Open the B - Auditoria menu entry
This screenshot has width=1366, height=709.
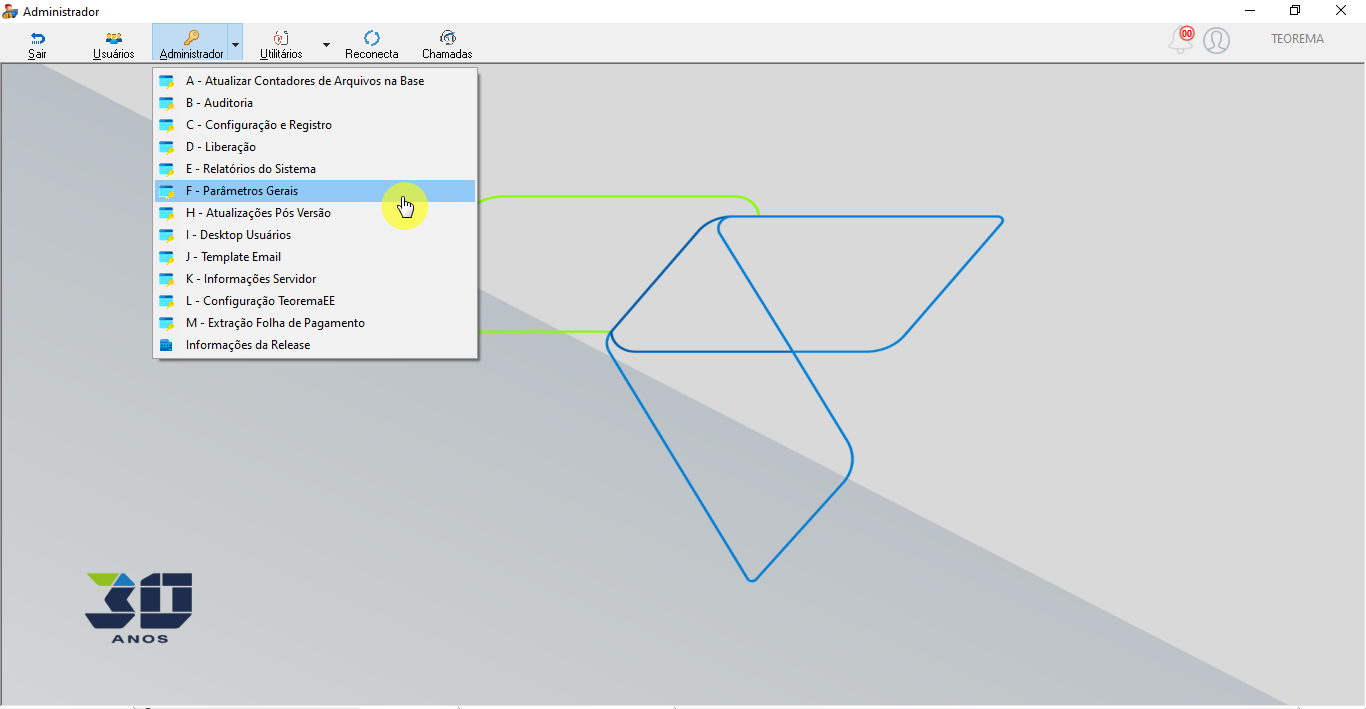315,103
